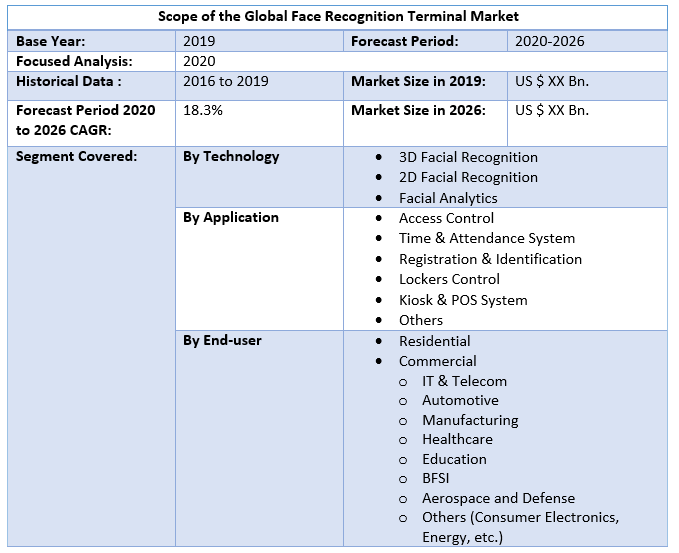Select the 3D Facial Recognition bullet item
This screenshot has height=553, width=679.
click(468, 157)
